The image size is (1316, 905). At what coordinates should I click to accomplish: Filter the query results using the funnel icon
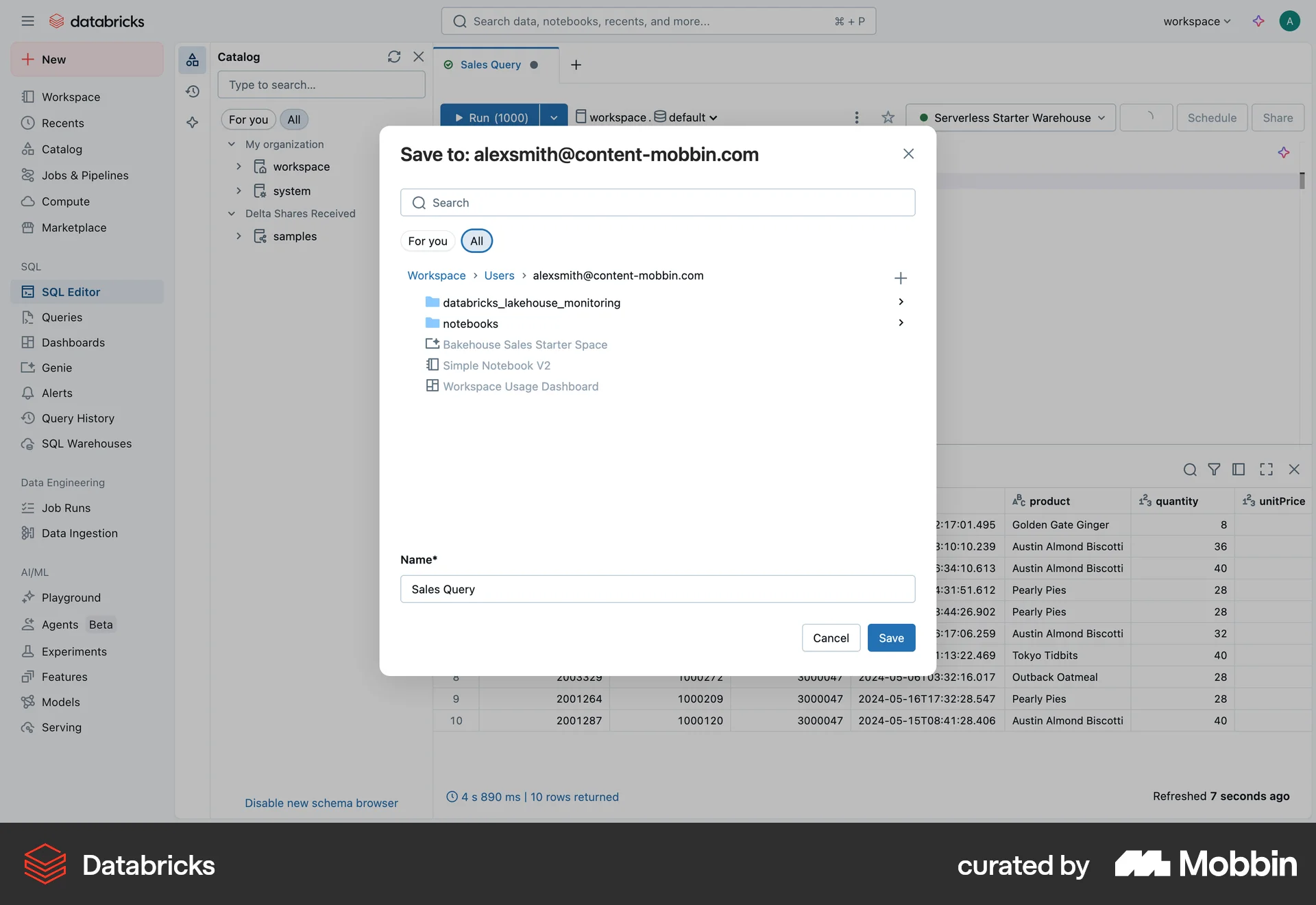1215,470
